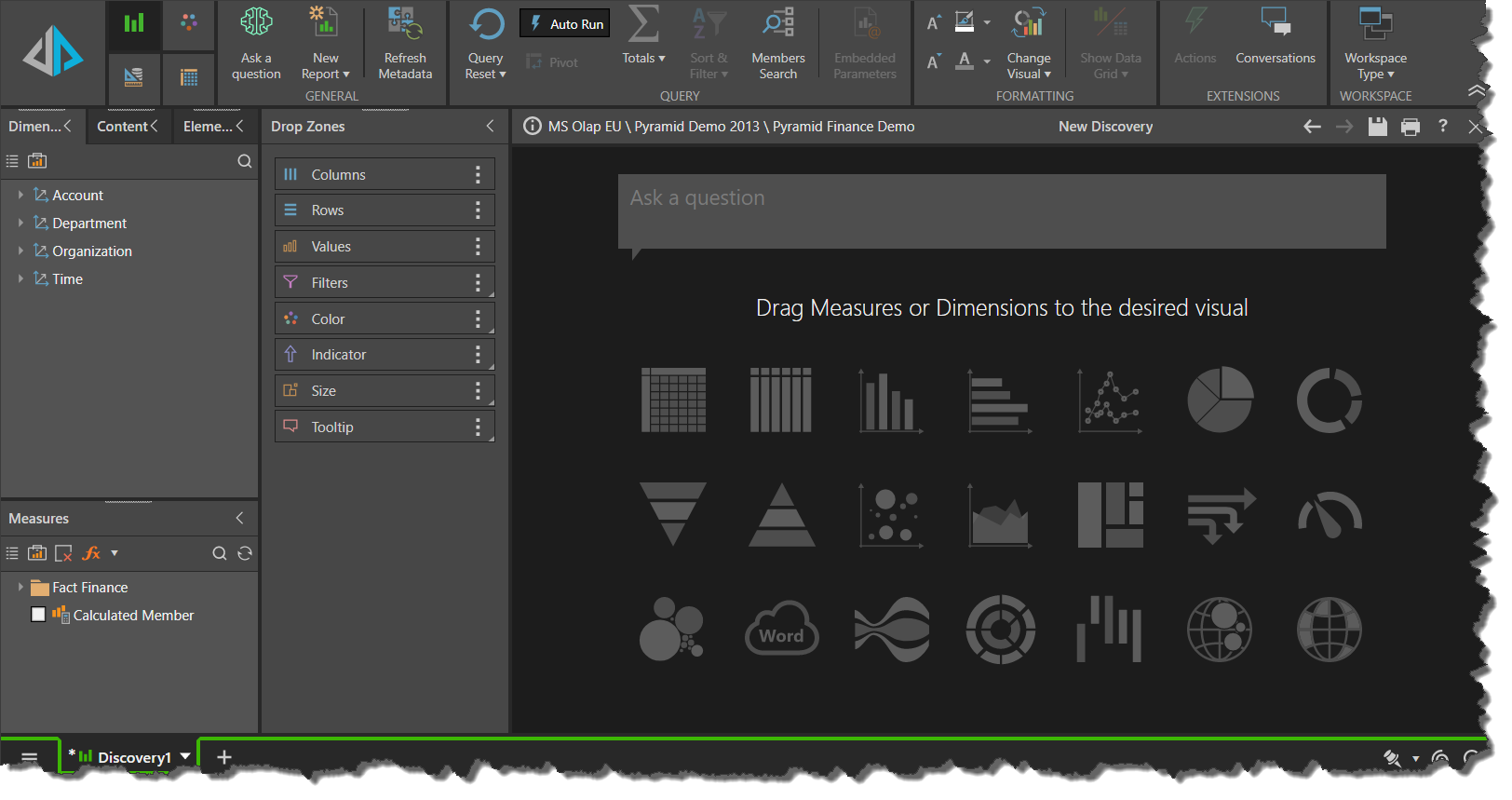
Task: Click the print icon in header
Action: tap(1410, 127)
